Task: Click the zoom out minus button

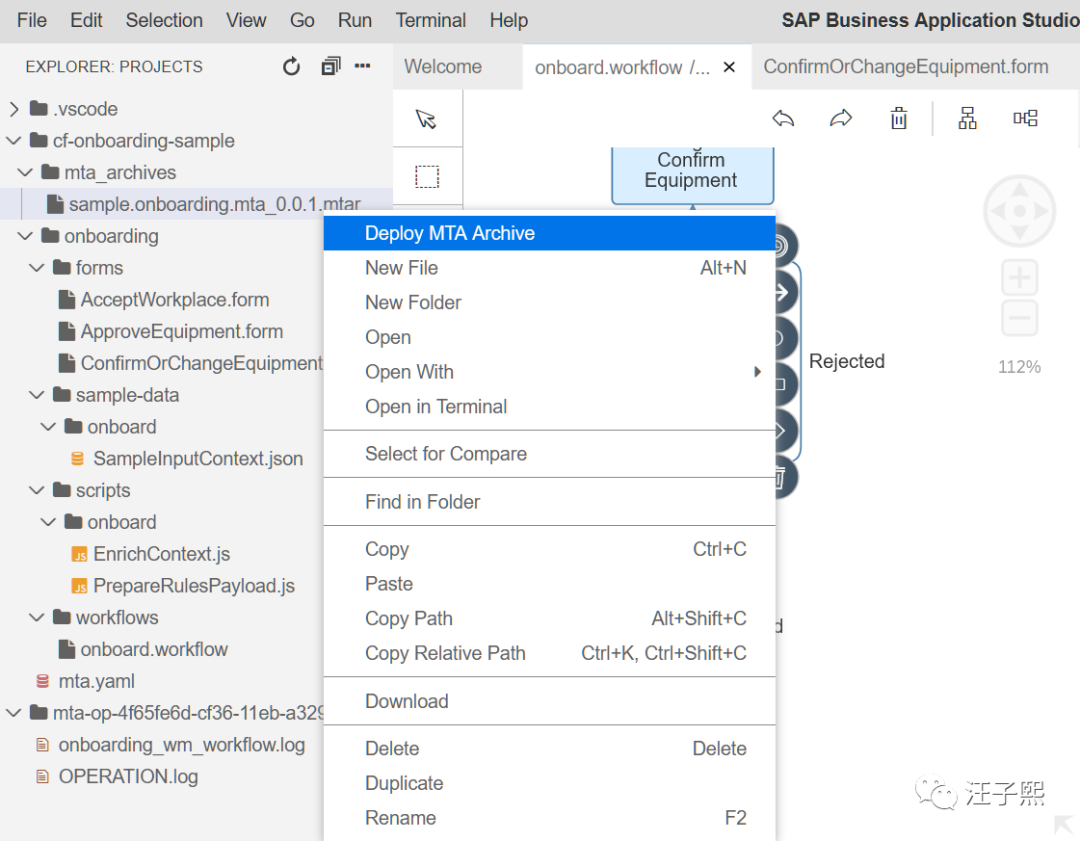Action: coord(1019,319)
